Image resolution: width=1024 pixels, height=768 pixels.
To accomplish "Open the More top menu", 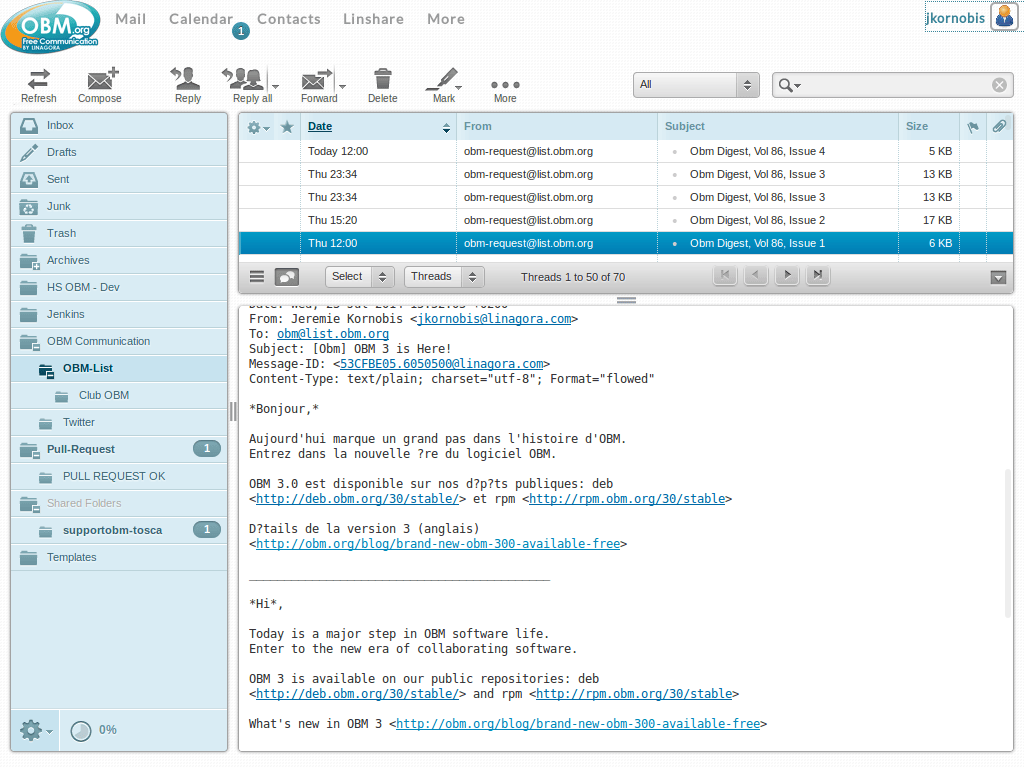I will coord(446,19).
